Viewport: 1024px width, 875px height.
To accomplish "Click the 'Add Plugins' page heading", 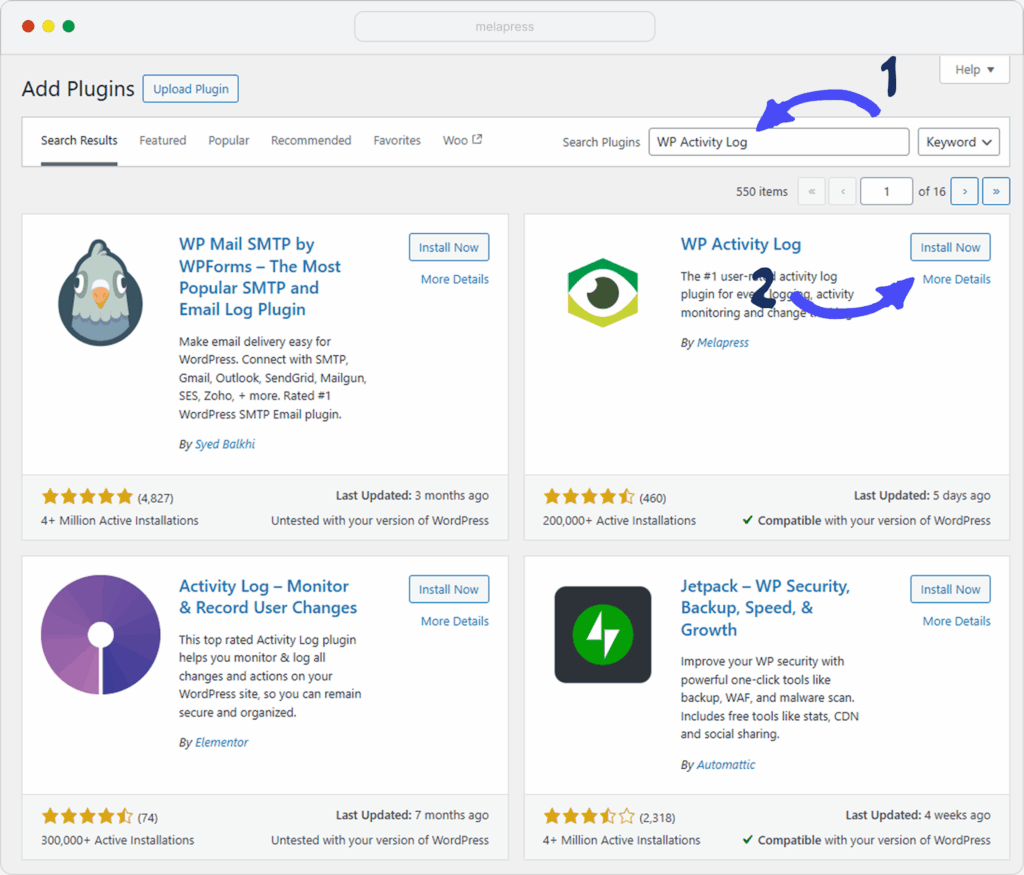I will point(78,89).
